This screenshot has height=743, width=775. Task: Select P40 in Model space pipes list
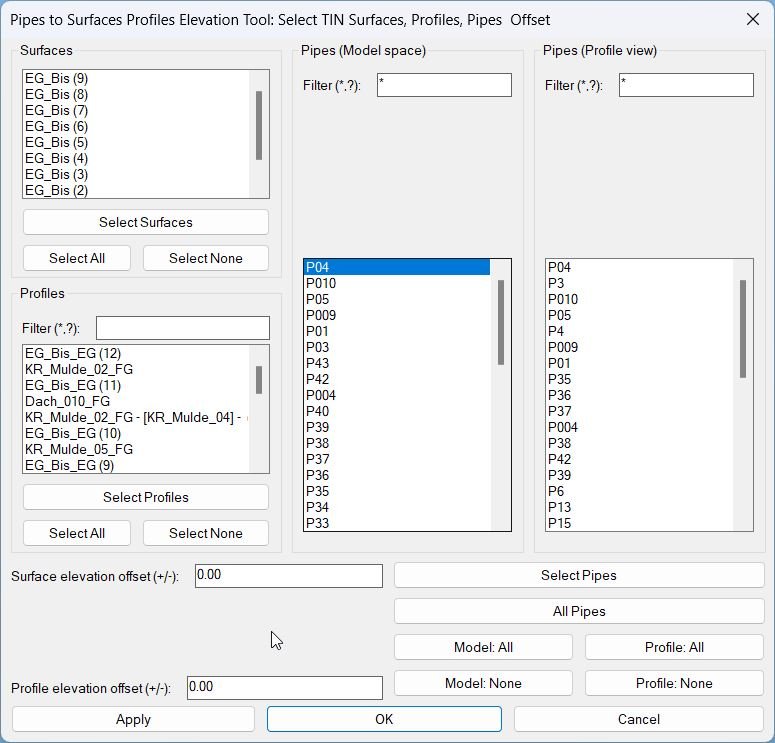397,411
